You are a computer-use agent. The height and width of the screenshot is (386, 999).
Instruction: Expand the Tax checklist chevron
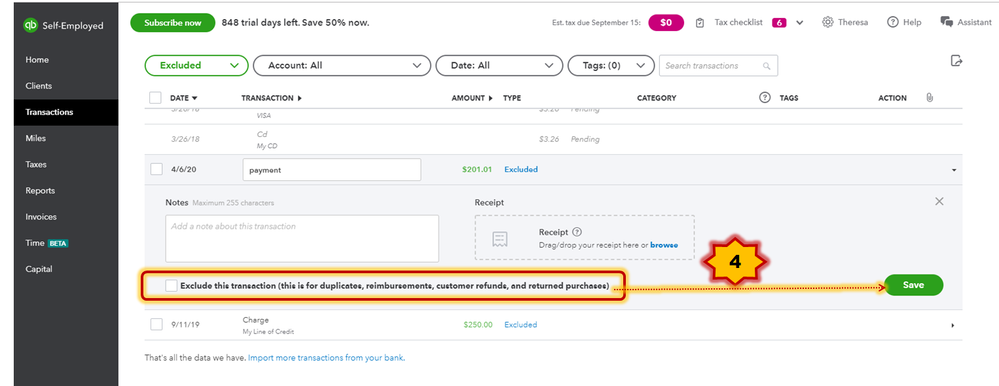coord(800,23)
